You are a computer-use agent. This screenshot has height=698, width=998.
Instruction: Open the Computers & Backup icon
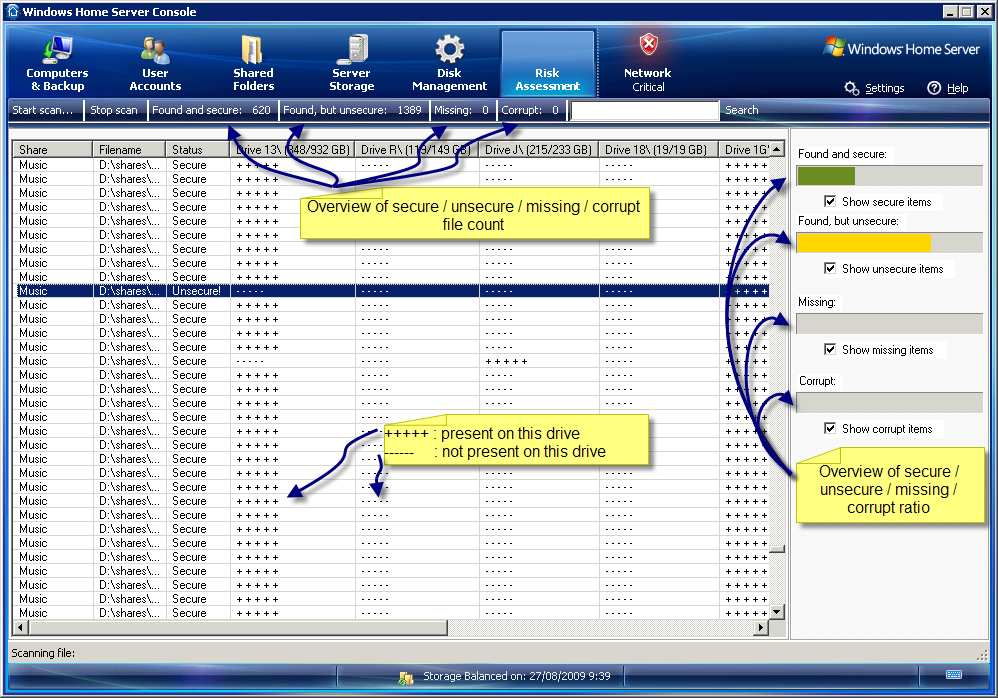tap(58, 50)
